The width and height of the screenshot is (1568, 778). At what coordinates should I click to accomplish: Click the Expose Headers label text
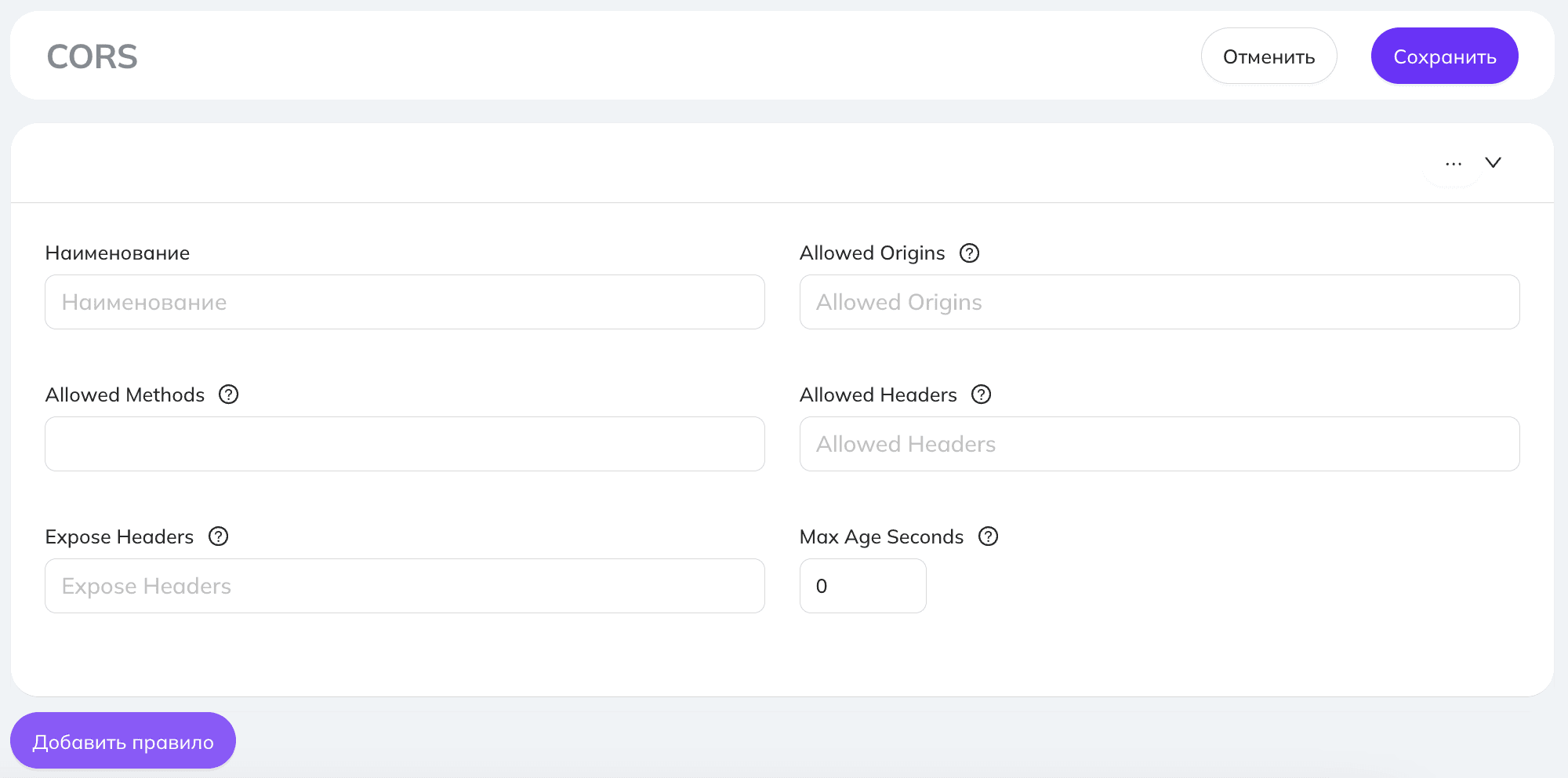coord(119,536)
